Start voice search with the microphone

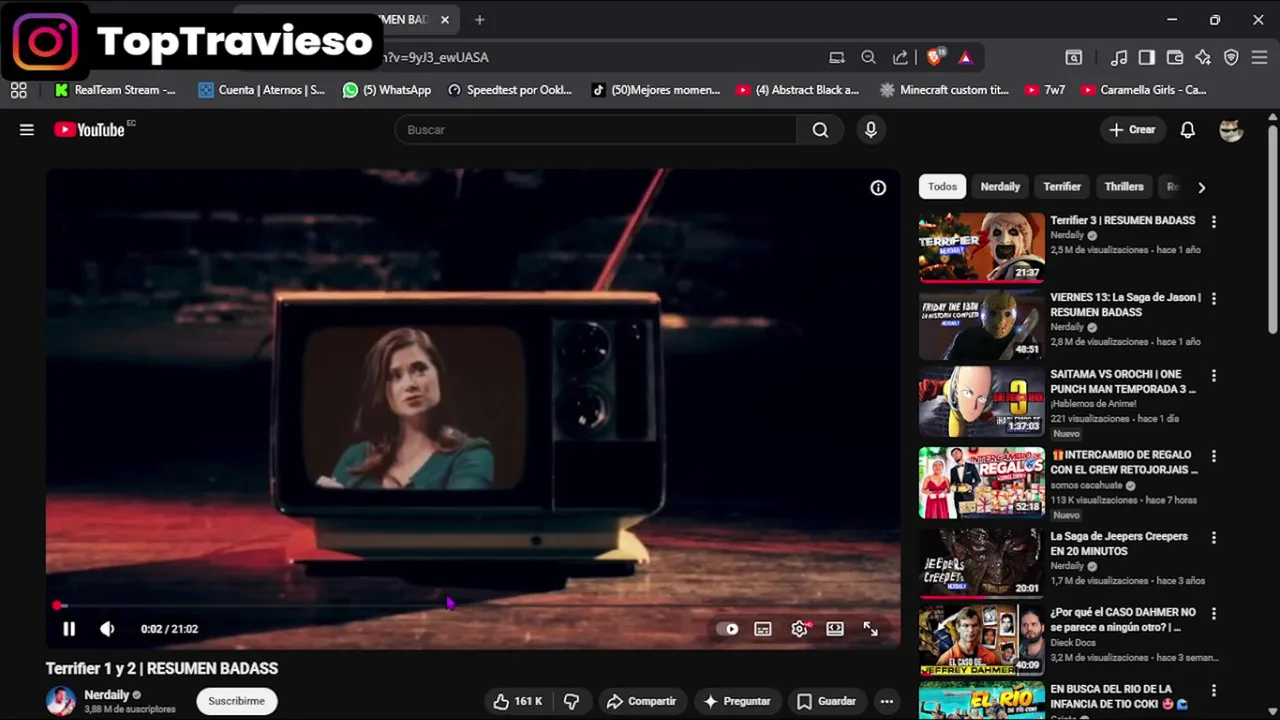(x=871, y=130)
